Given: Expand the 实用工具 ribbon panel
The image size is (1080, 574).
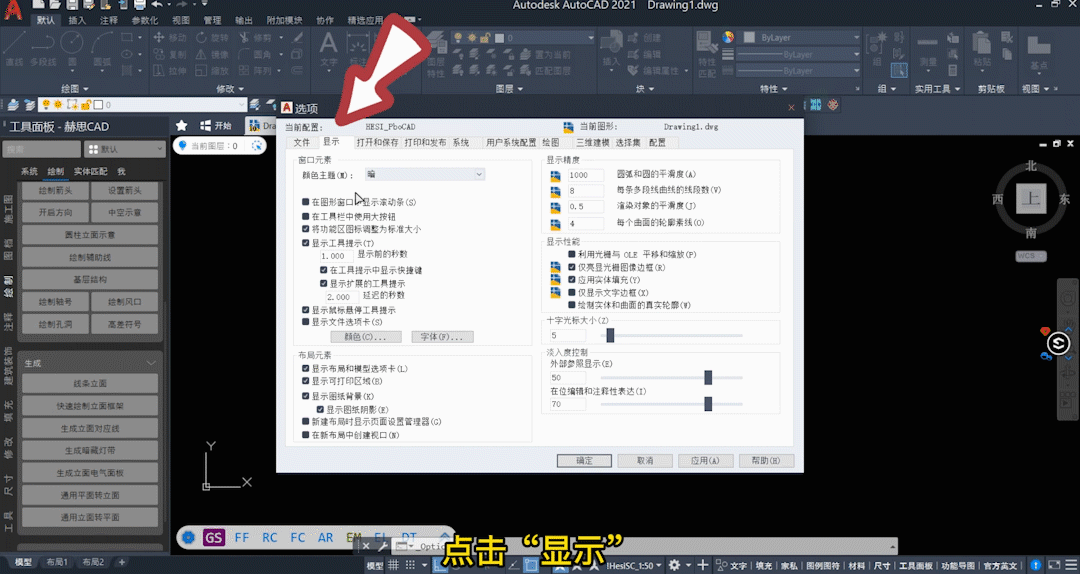Looking at the screenshot, I should (937, 88).
